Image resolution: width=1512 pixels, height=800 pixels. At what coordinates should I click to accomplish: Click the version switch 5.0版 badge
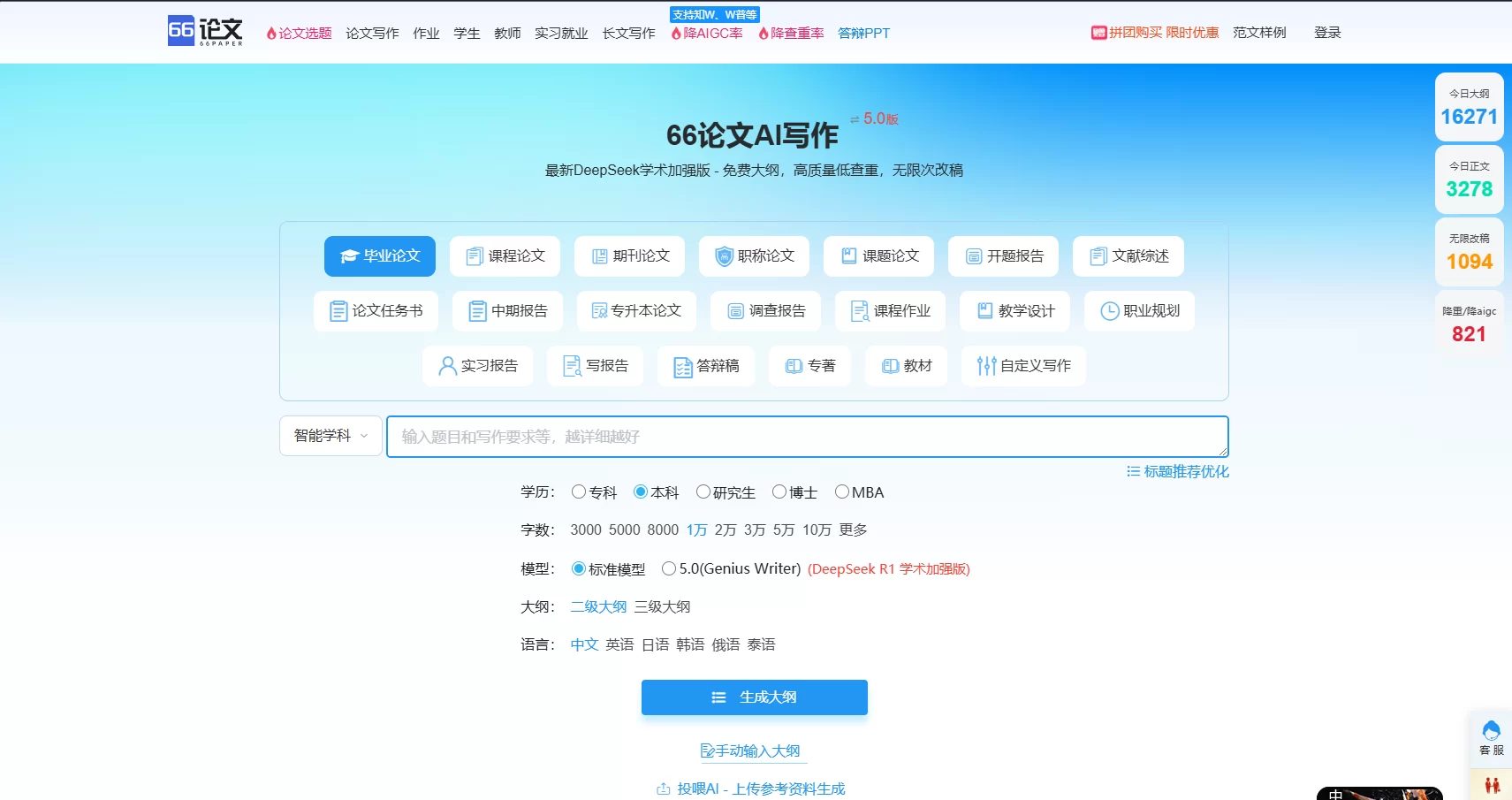tap(874, 118)
